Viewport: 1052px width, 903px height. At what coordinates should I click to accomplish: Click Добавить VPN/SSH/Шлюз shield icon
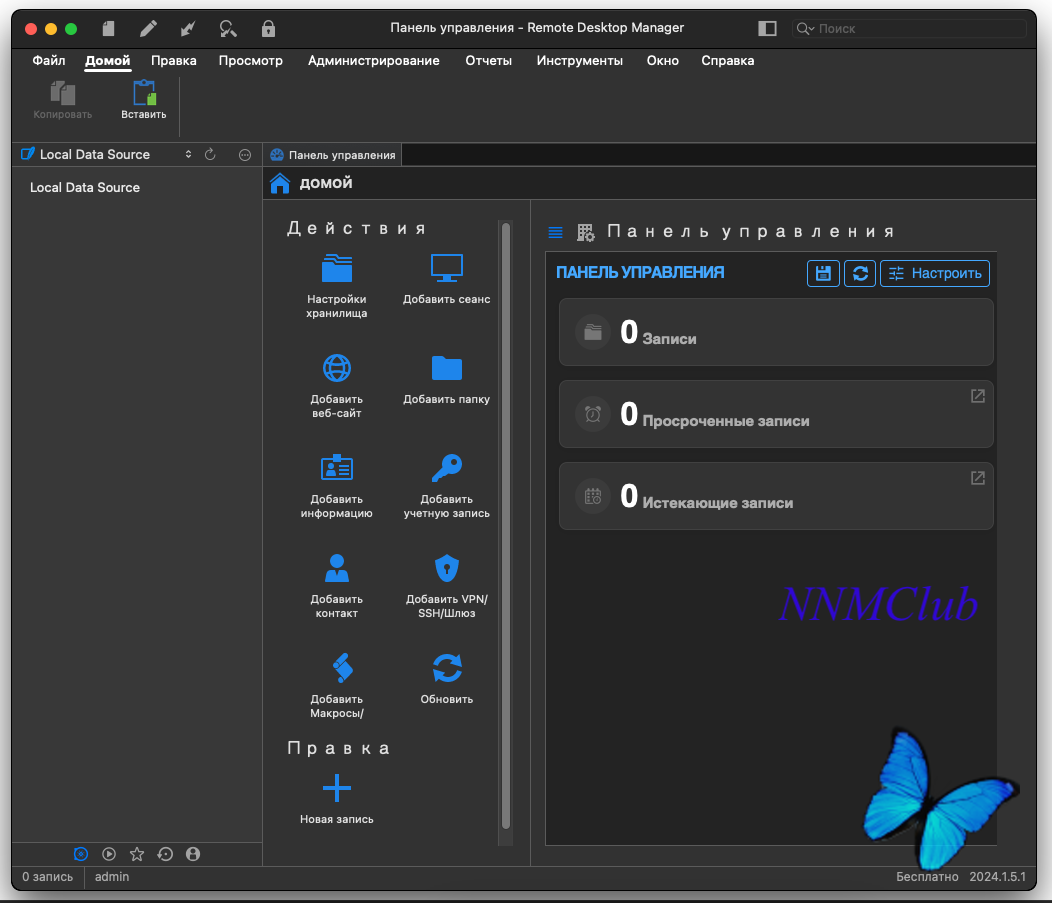[446, 568]
